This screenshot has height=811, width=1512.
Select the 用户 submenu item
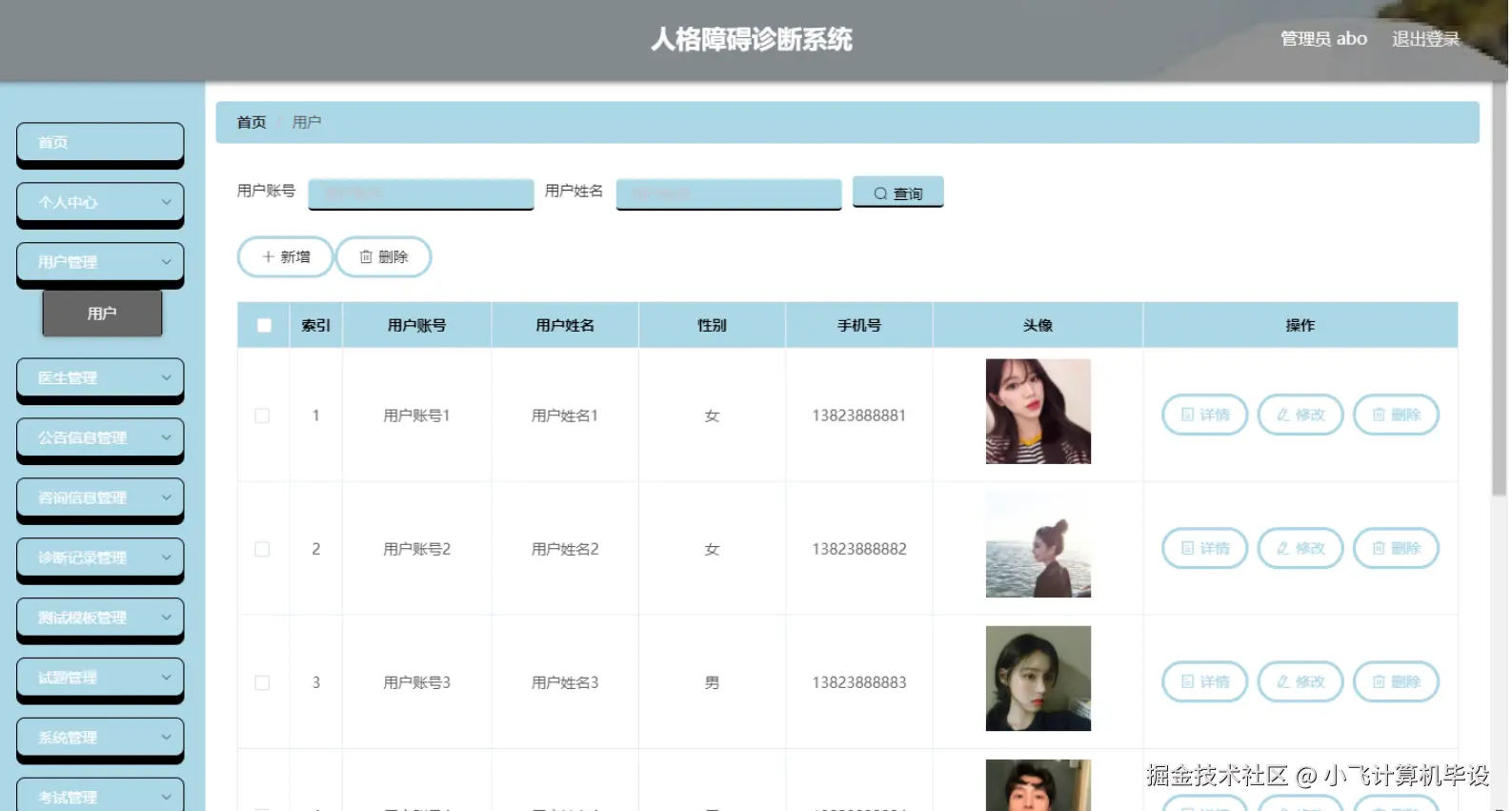point(102,314)
